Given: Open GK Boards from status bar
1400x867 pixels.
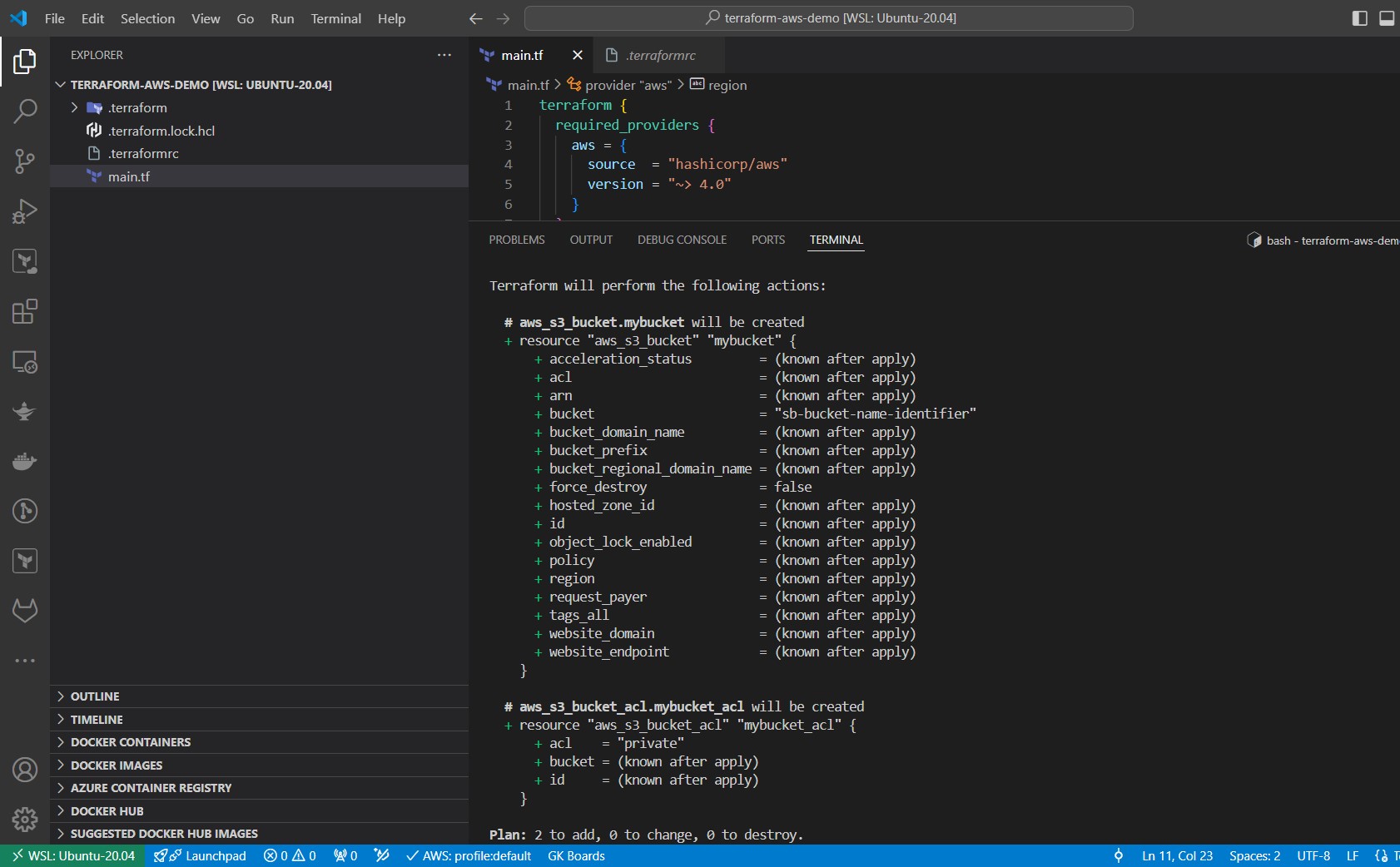Looking at the screenshot, I should [x=575, y=855].
